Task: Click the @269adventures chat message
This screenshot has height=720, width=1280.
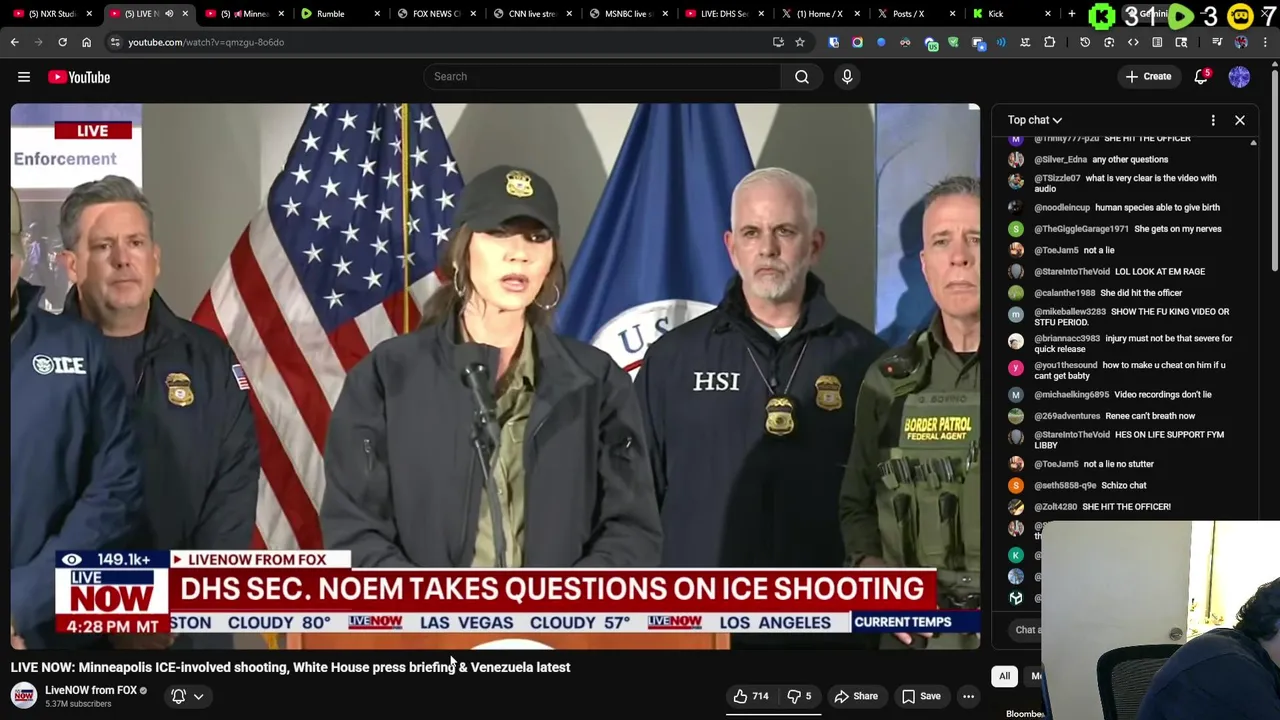Action: coord(1126,416)
